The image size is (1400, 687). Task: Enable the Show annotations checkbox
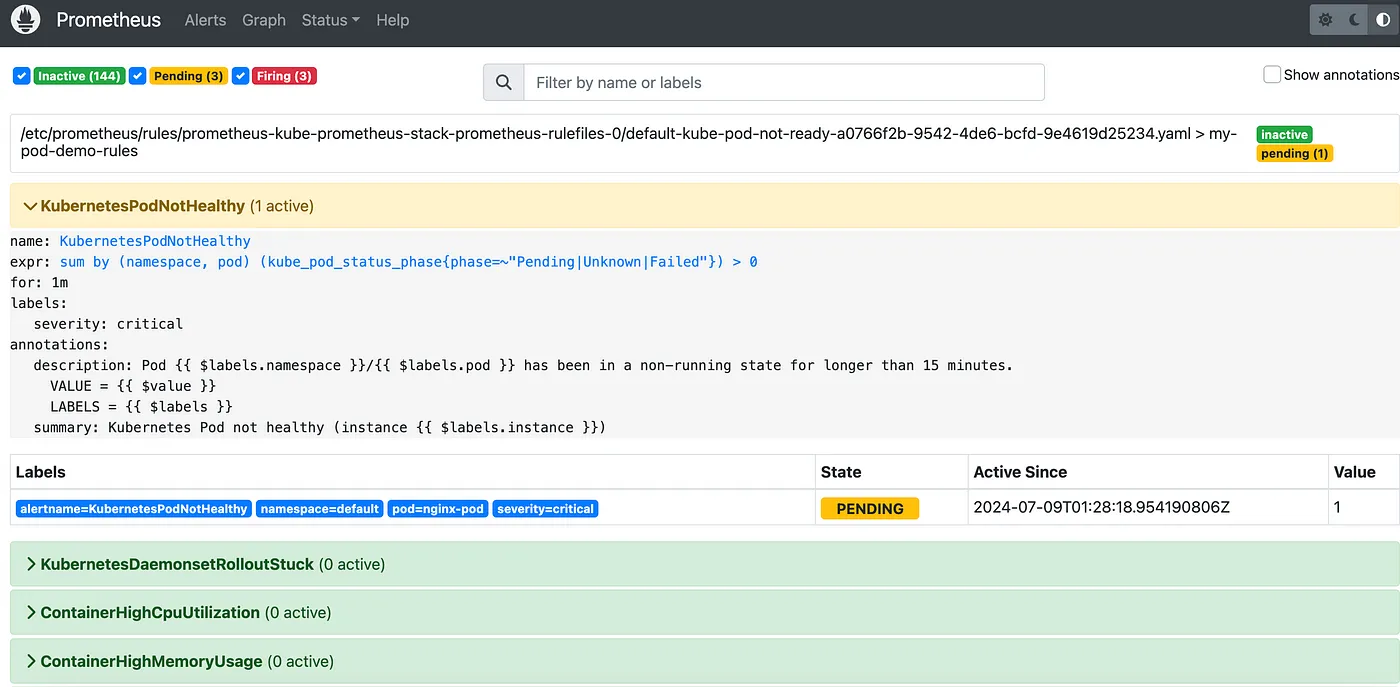click(1272, 74)
